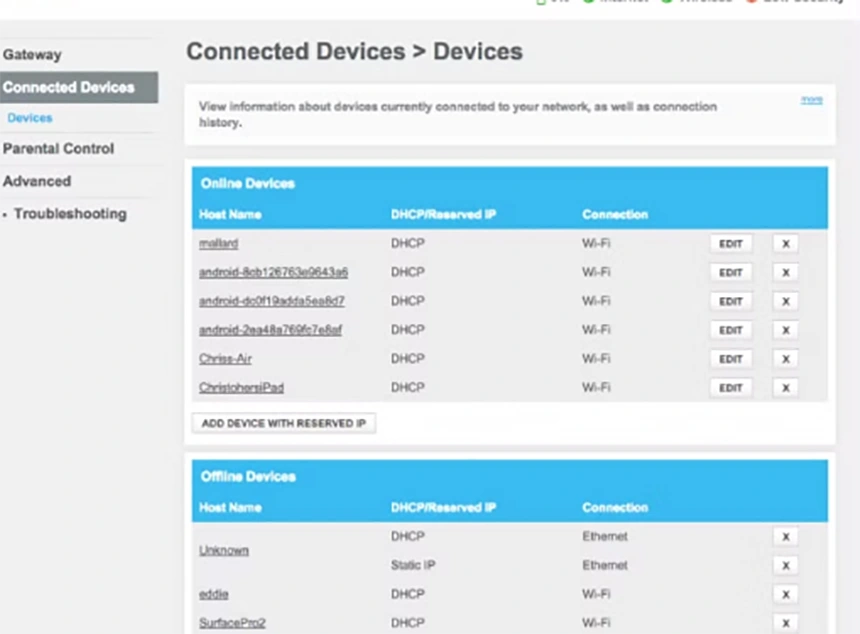Screen dimensions: 860x634
Task: Open the eddie offline host link
Action: 213,594
